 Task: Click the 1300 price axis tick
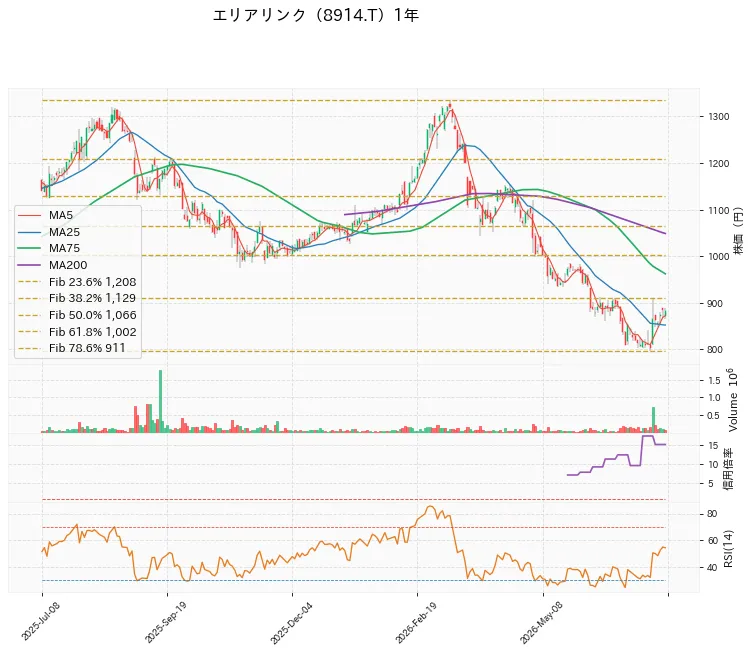[716, 117]
